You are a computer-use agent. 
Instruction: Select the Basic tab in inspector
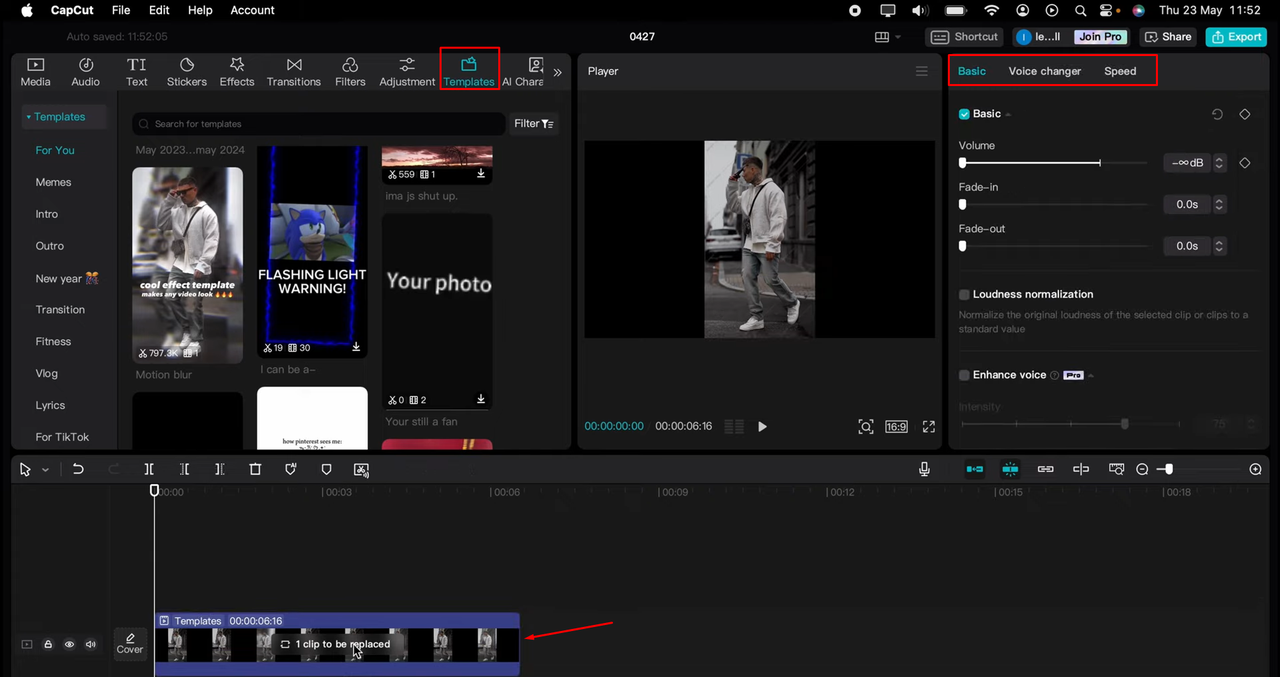pyautogui.click(x=972, y=71)
